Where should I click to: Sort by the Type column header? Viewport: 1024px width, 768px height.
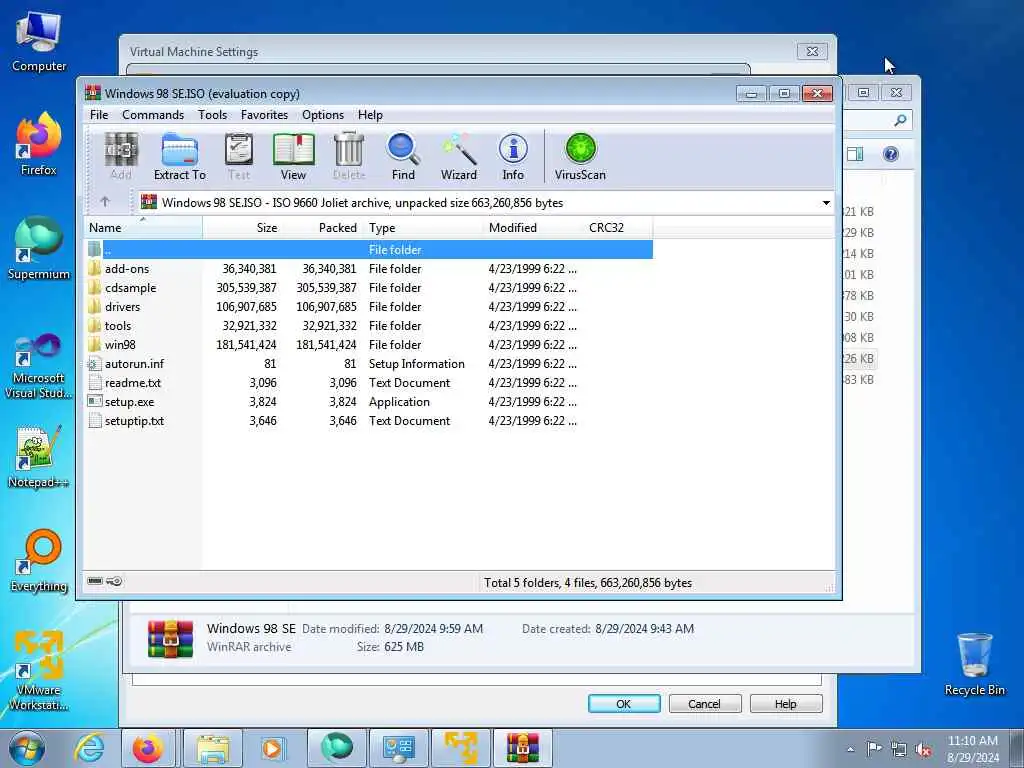point(423,227)
